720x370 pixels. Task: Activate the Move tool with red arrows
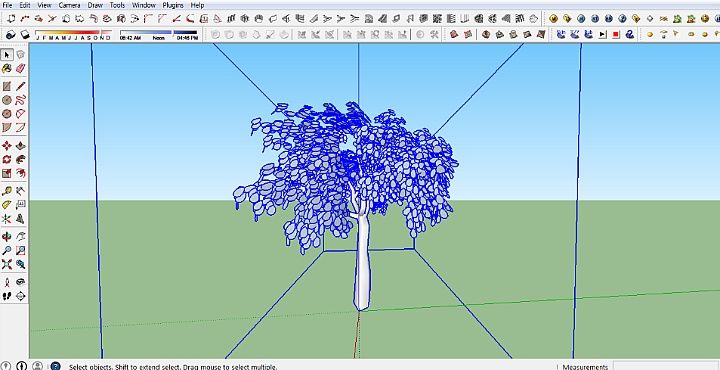(6, 146)
